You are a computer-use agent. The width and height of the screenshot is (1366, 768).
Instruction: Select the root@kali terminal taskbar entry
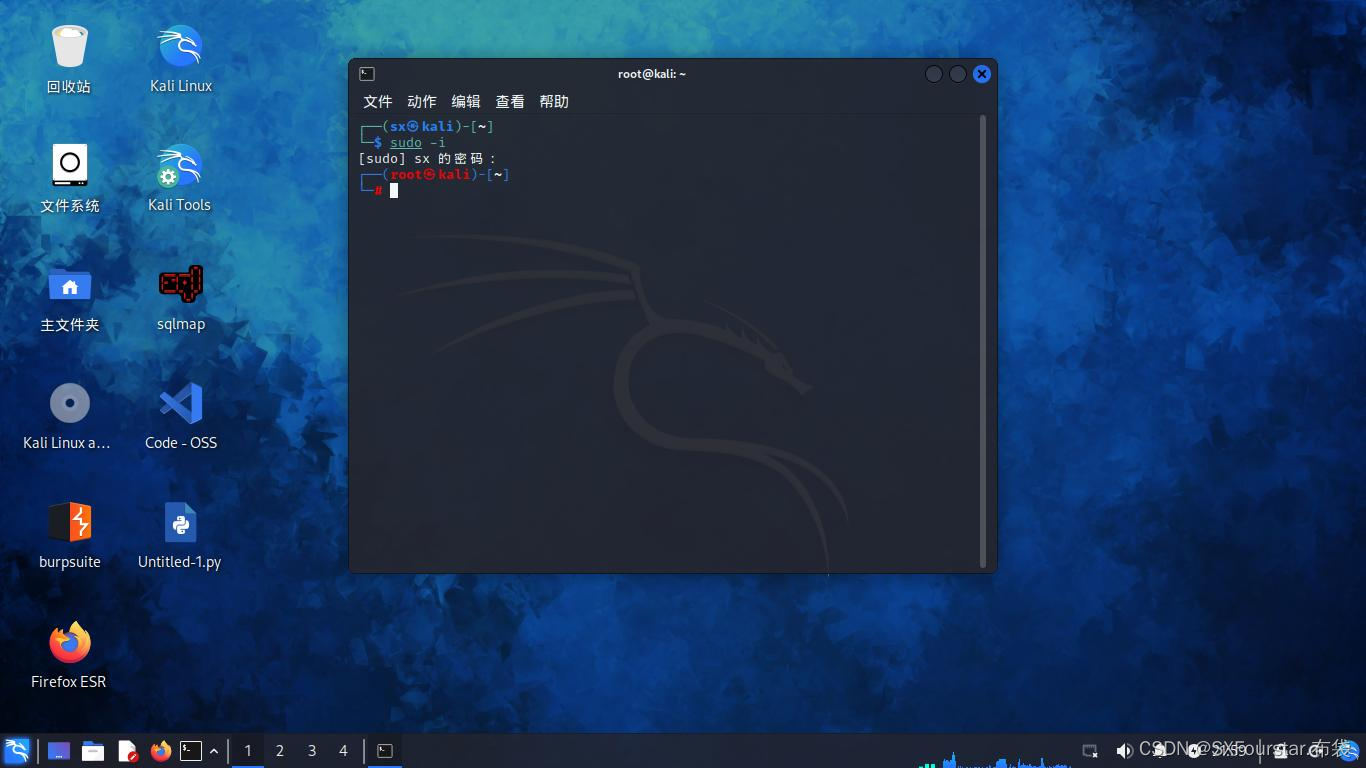click(384, 750)
